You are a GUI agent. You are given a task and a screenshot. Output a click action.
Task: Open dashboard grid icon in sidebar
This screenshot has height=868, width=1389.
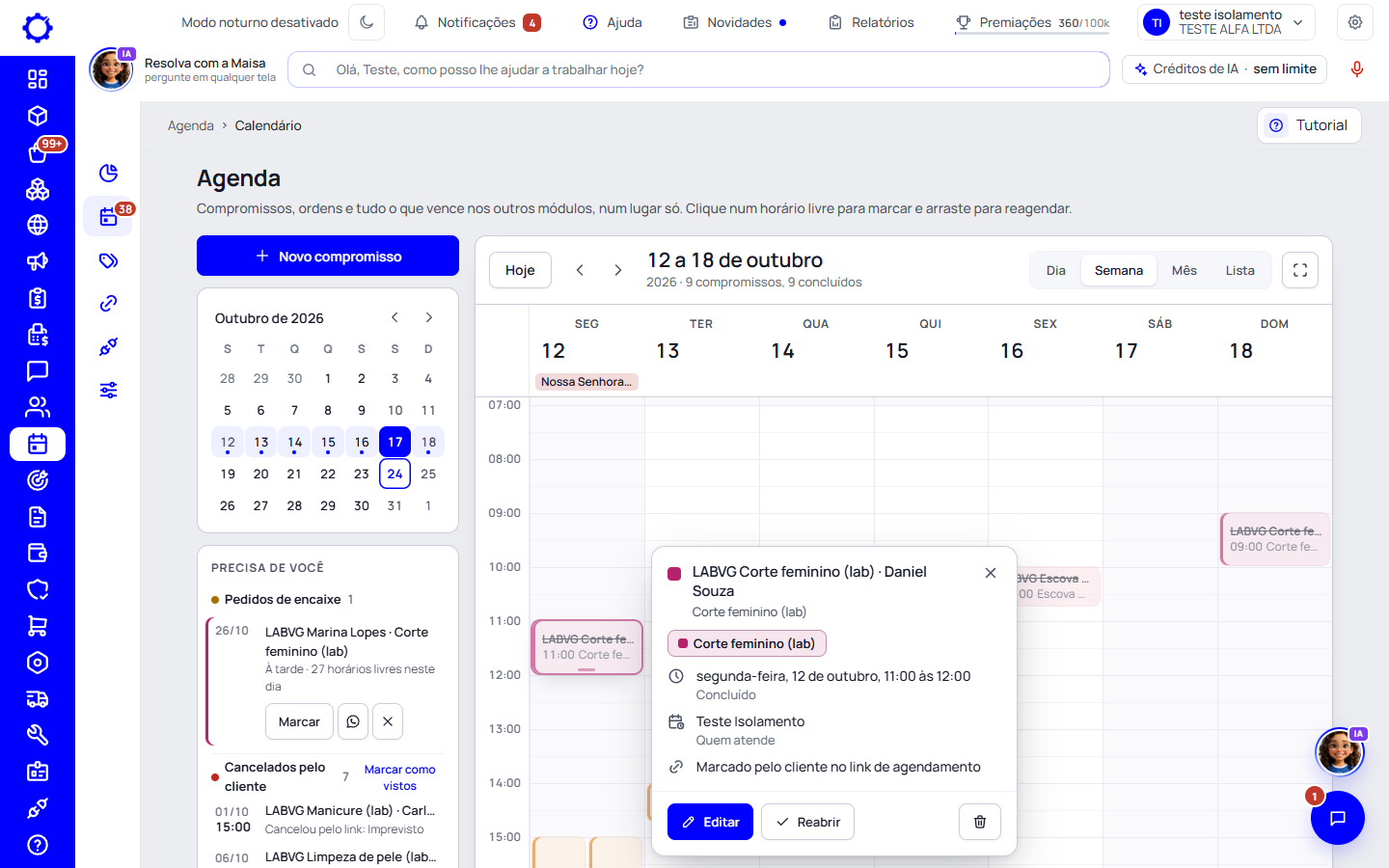coord(38,79)
